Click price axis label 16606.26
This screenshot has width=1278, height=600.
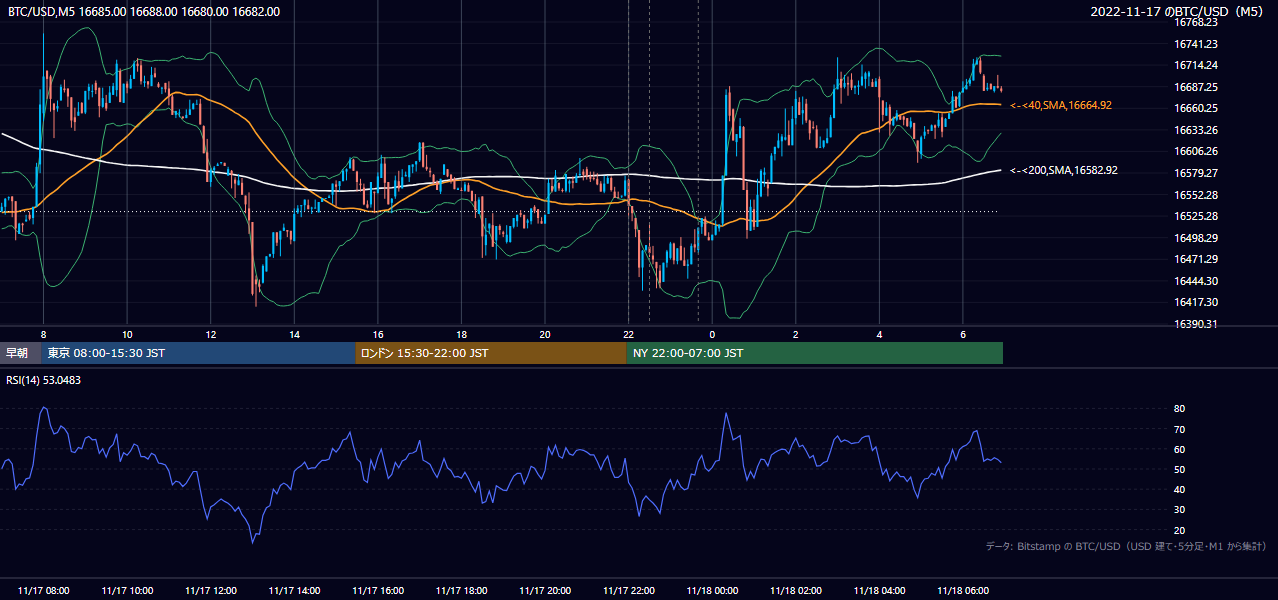click(x=1196, y=151)
